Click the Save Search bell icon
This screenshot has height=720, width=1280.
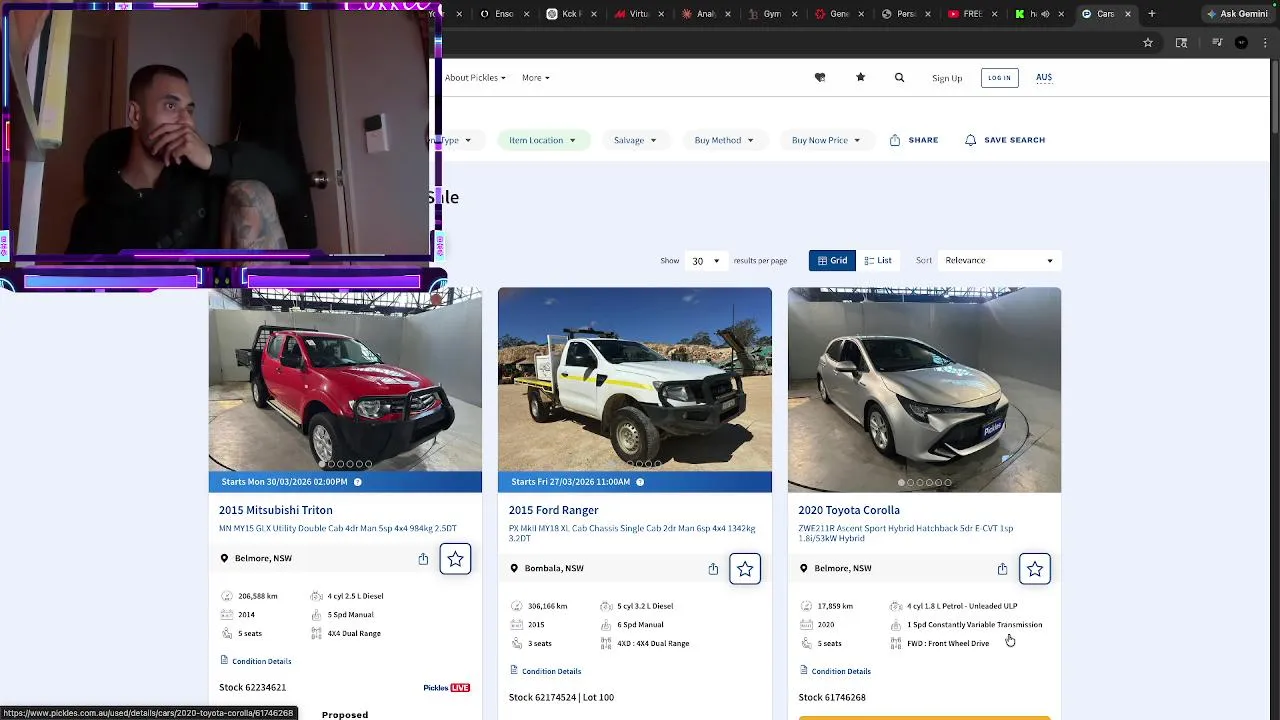pyautogui.click(x=970, y=140)
